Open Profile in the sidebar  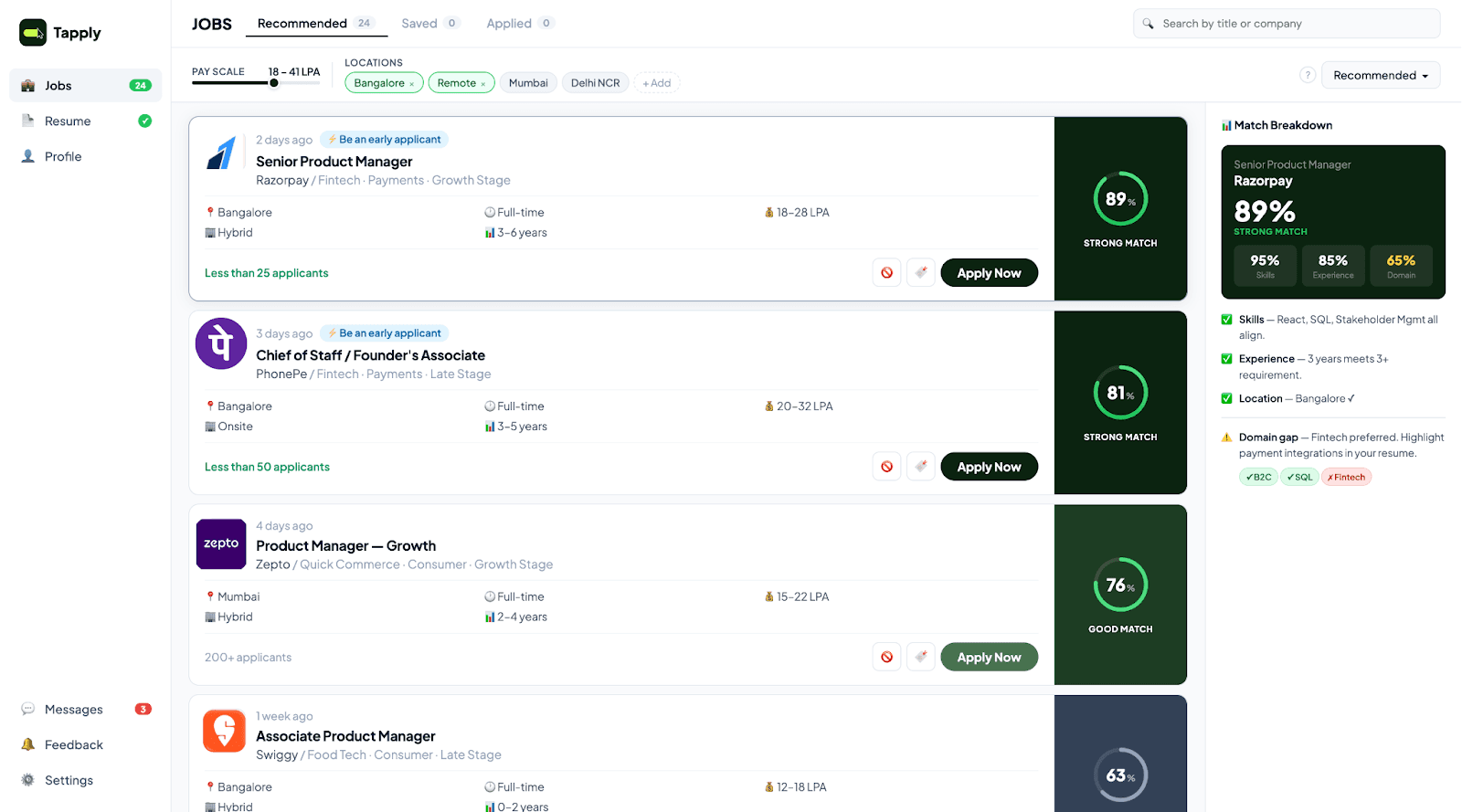[x=85, y=157]
